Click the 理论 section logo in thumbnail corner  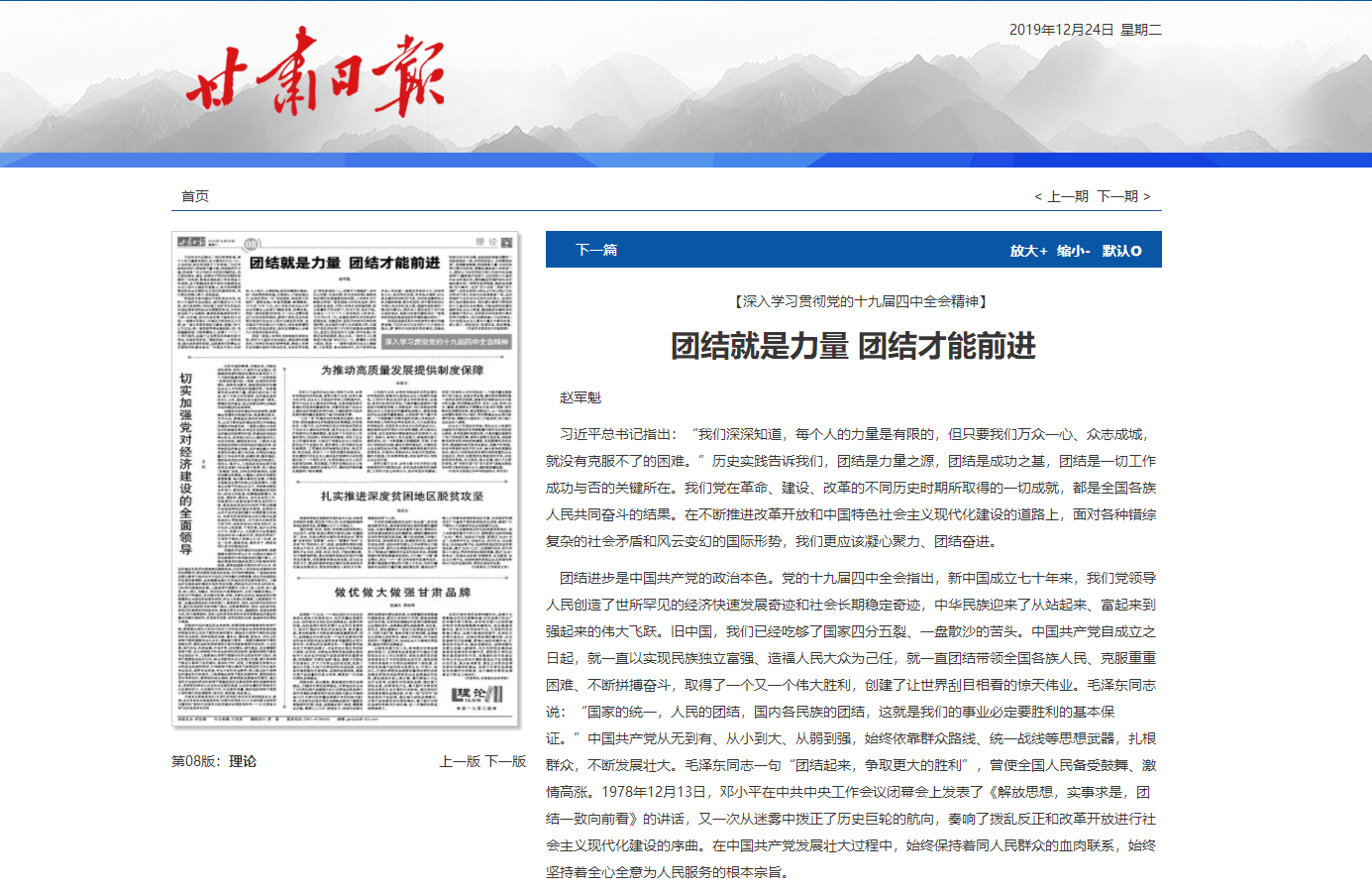tap(477, 694)
